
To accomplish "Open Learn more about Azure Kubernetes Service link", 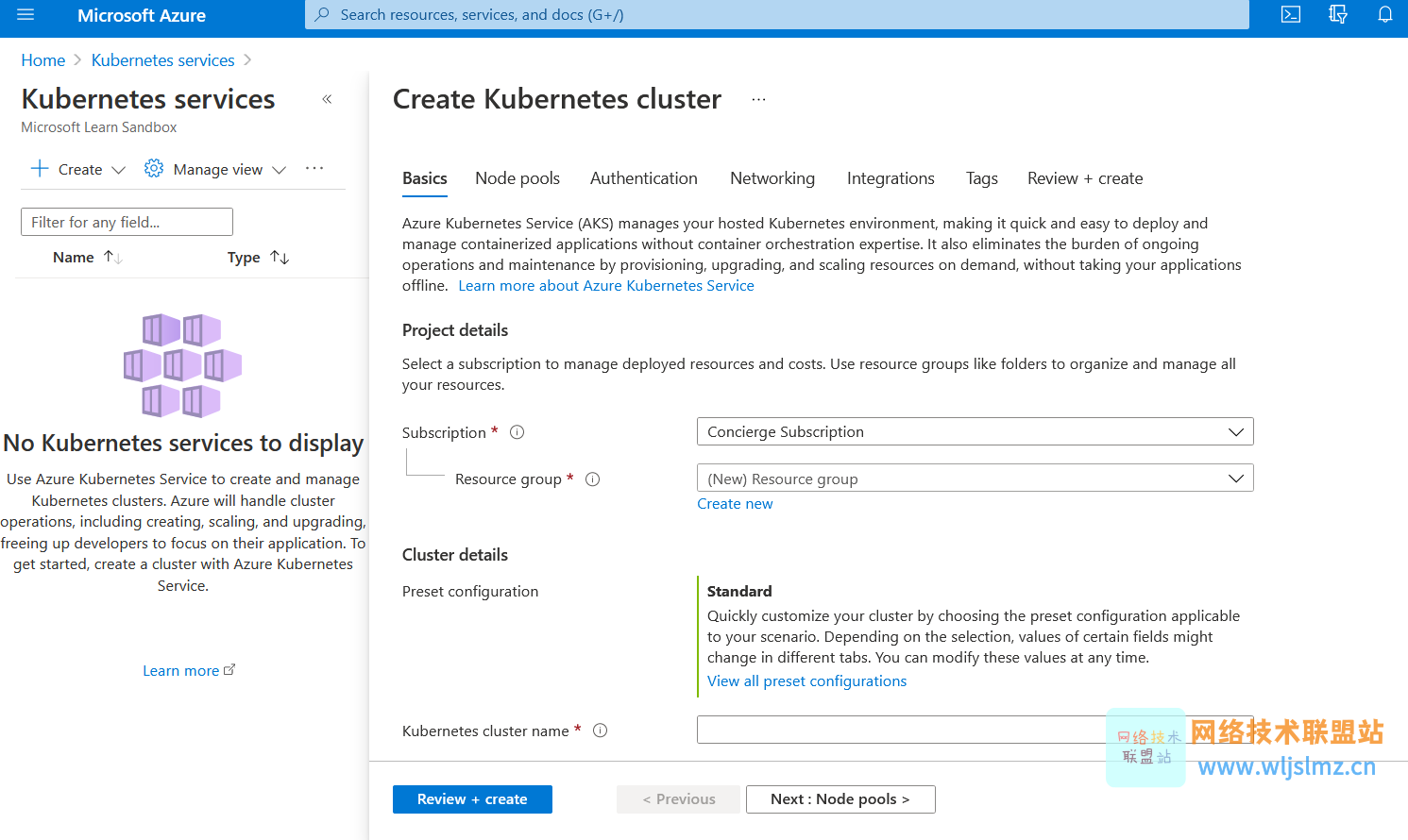I will [606, 286].
